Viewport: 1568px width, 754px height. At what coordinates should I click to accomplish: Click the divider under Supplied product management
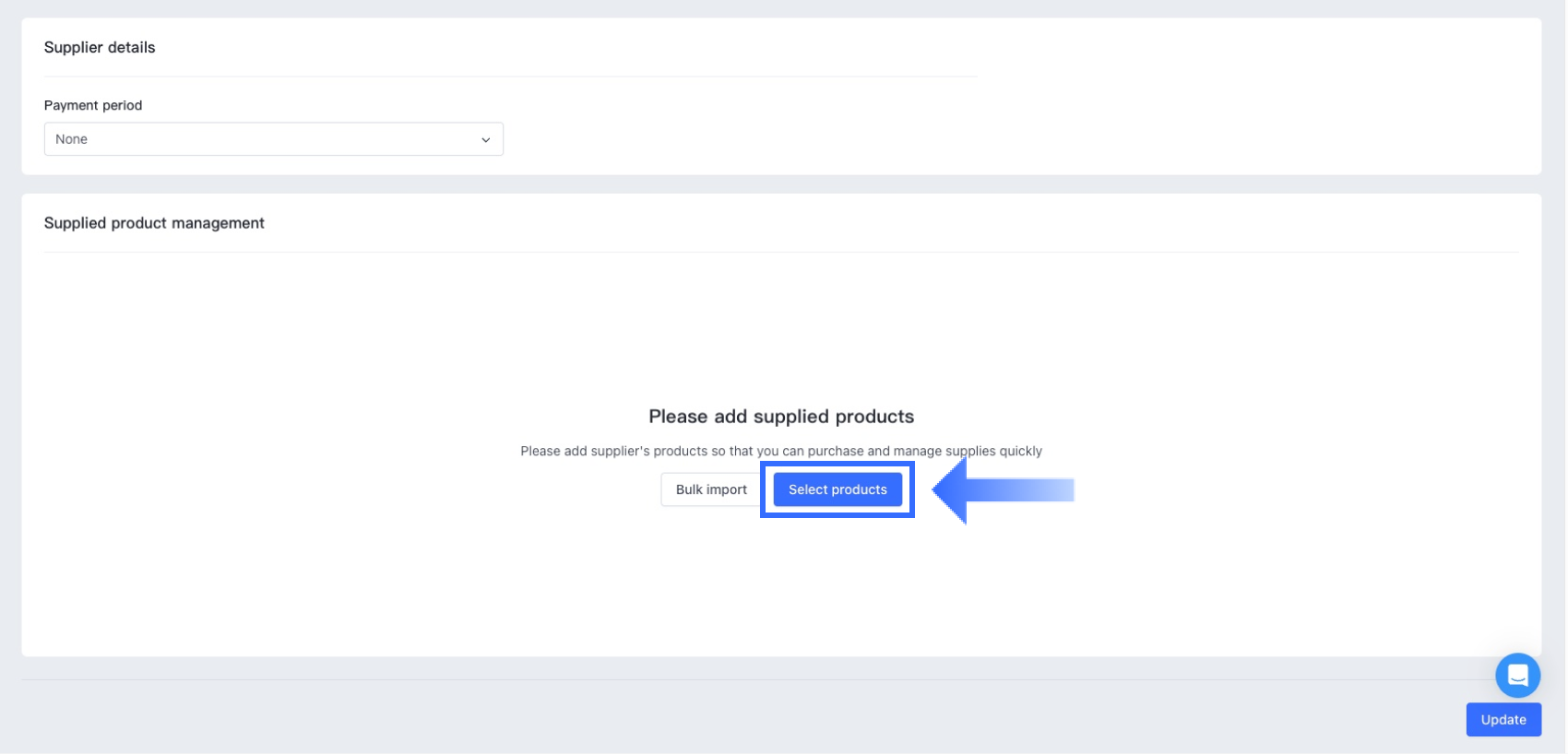click(x=781, y=252)
